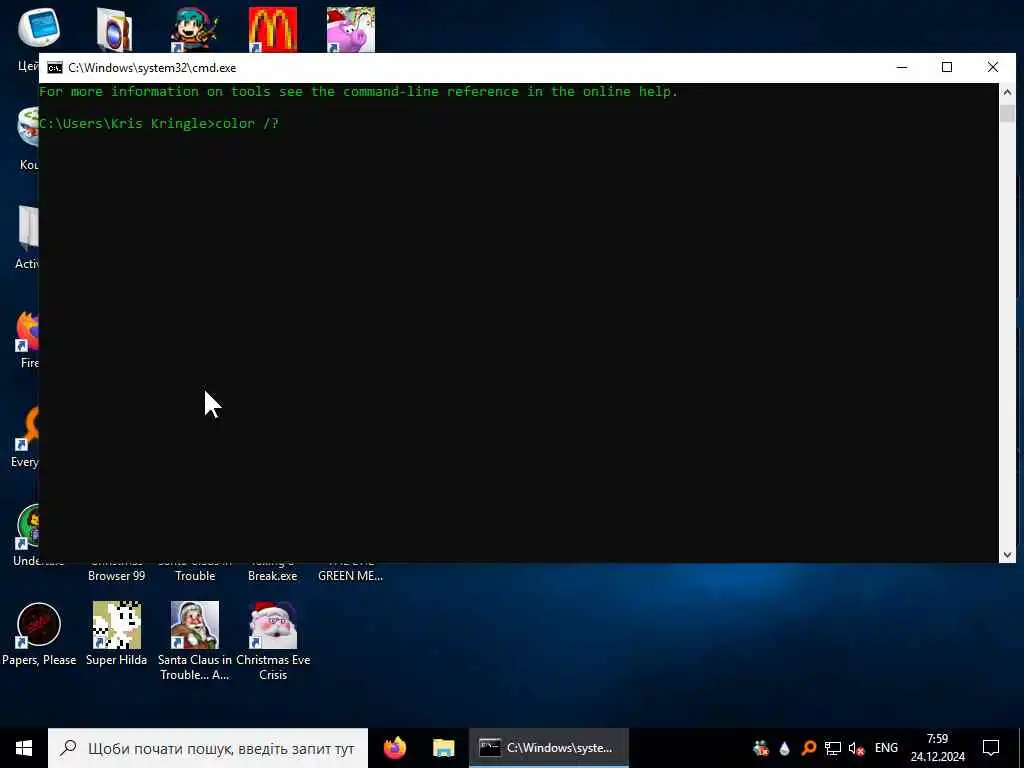The image size is (1024, 768).
Task: Open the clock showing 7:59 24.12.2024
Action: coord(937,748)
